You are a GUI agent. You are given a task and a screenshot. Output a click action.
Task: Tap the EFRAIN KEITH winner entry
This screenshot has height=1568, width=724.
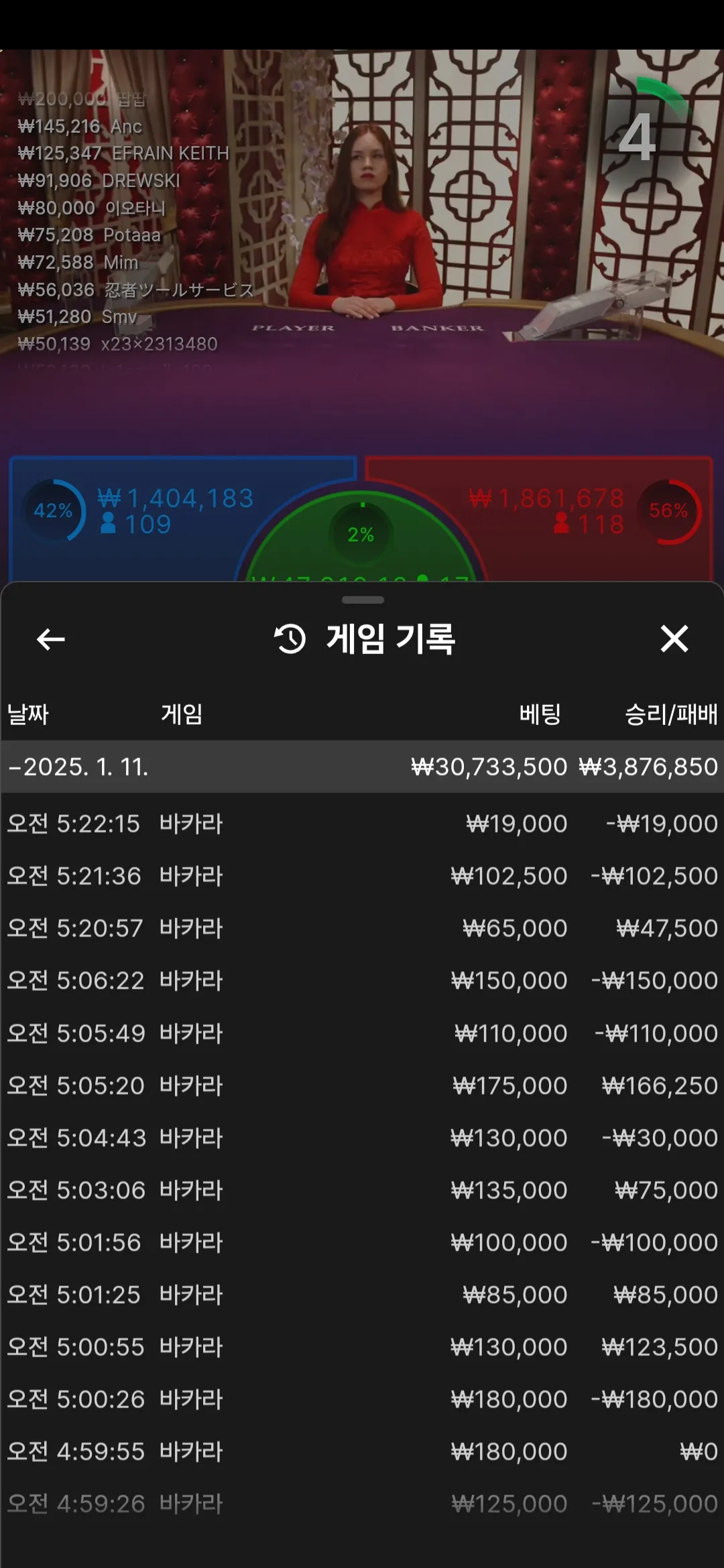[x=123, y=153]
